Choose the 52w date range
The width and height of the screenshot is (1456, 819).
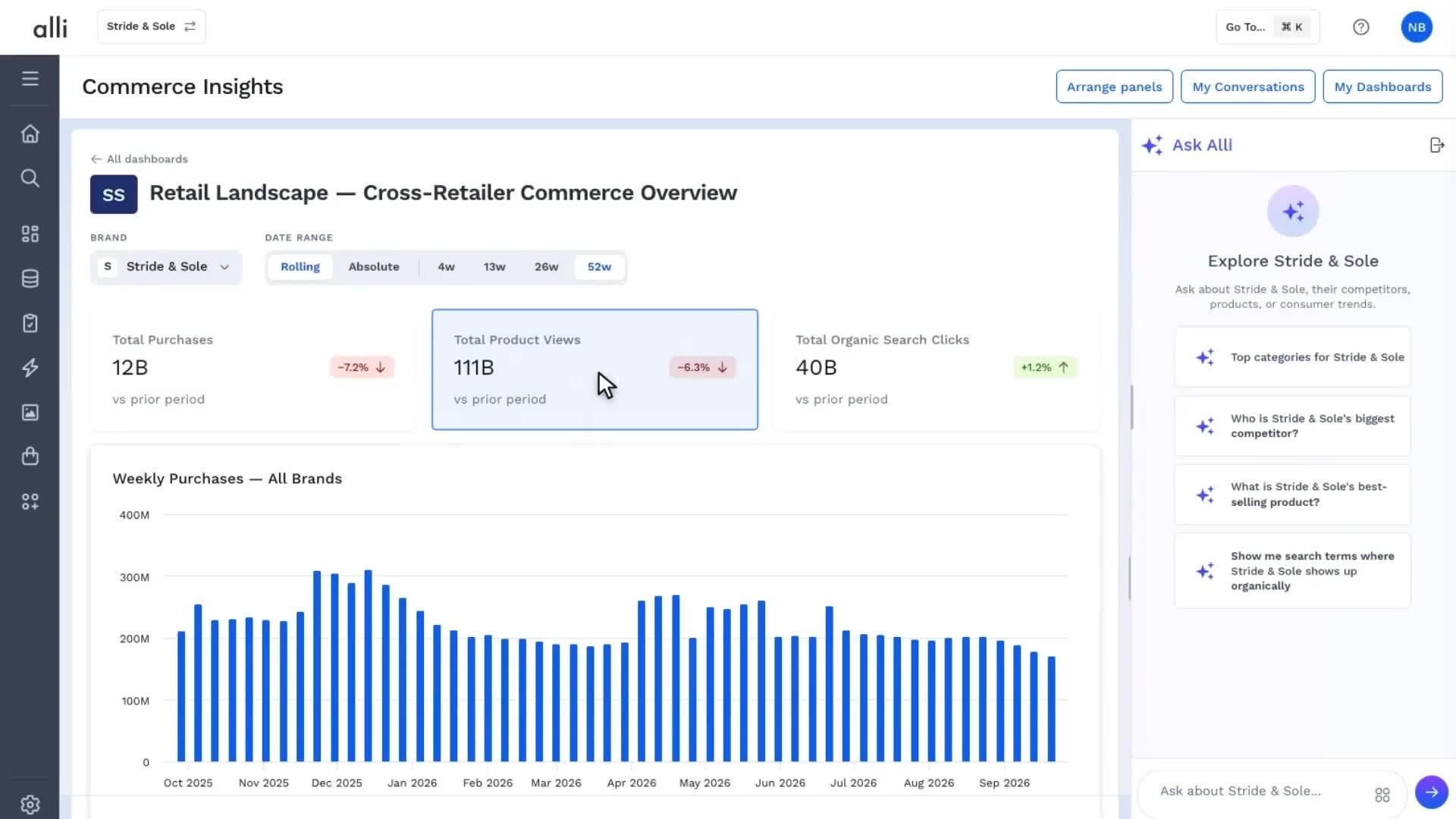click(x=599, y=267)
